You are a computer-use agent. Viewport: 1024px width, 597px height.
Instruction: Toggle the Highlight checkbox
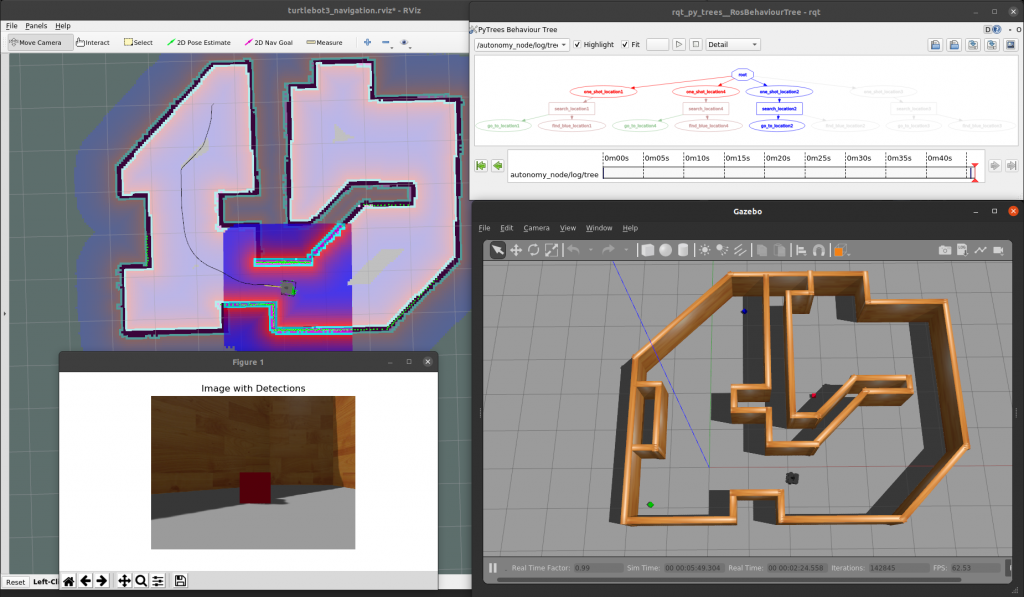(x=577, y=44)
